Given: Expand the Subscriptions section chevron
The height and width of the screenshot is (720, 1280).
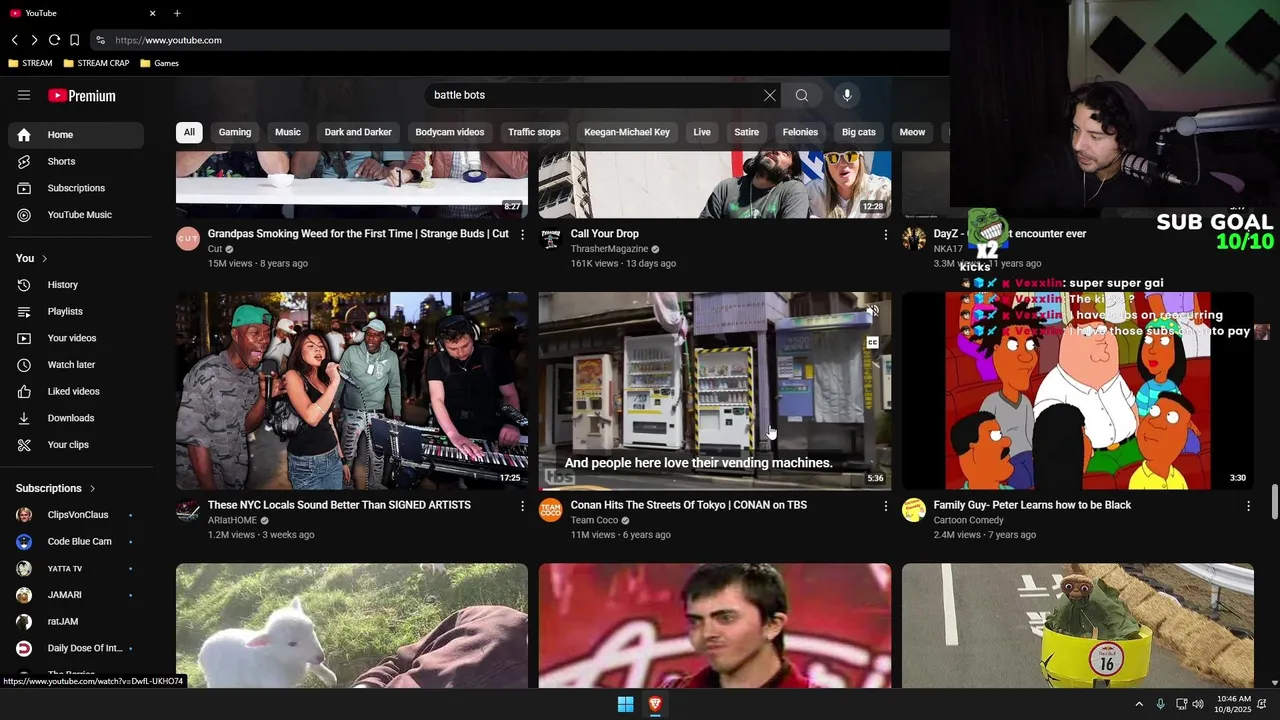Looking at the screenshot, I should click(x=92, y=489).
